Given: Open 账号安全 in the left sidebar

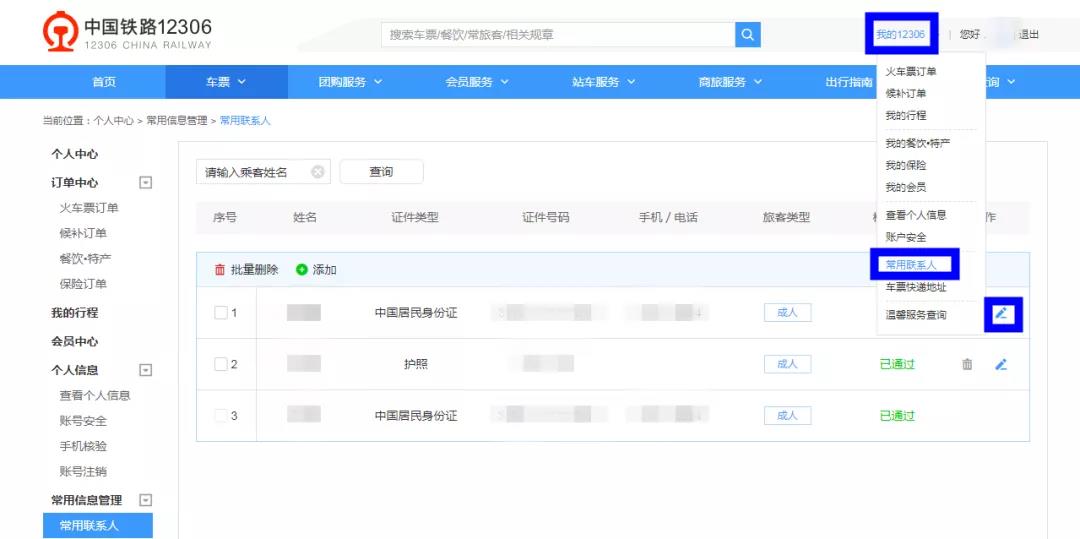Looking at the screenshot, I should tap(83, 421).
